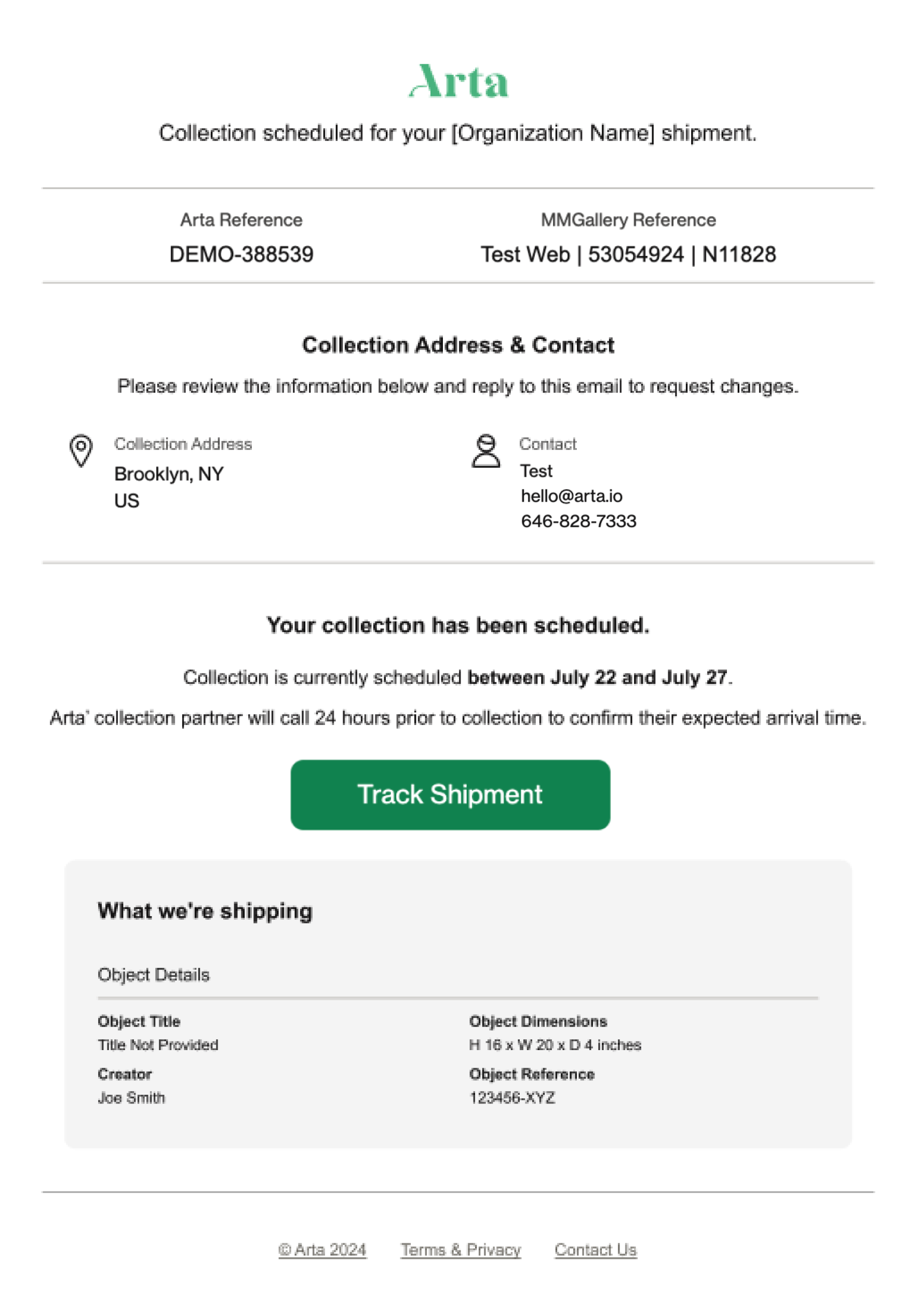This screenshot has width=918, height=1316.
Task: Click the July 22 and July 27 date text
Action: coord(639,678)
